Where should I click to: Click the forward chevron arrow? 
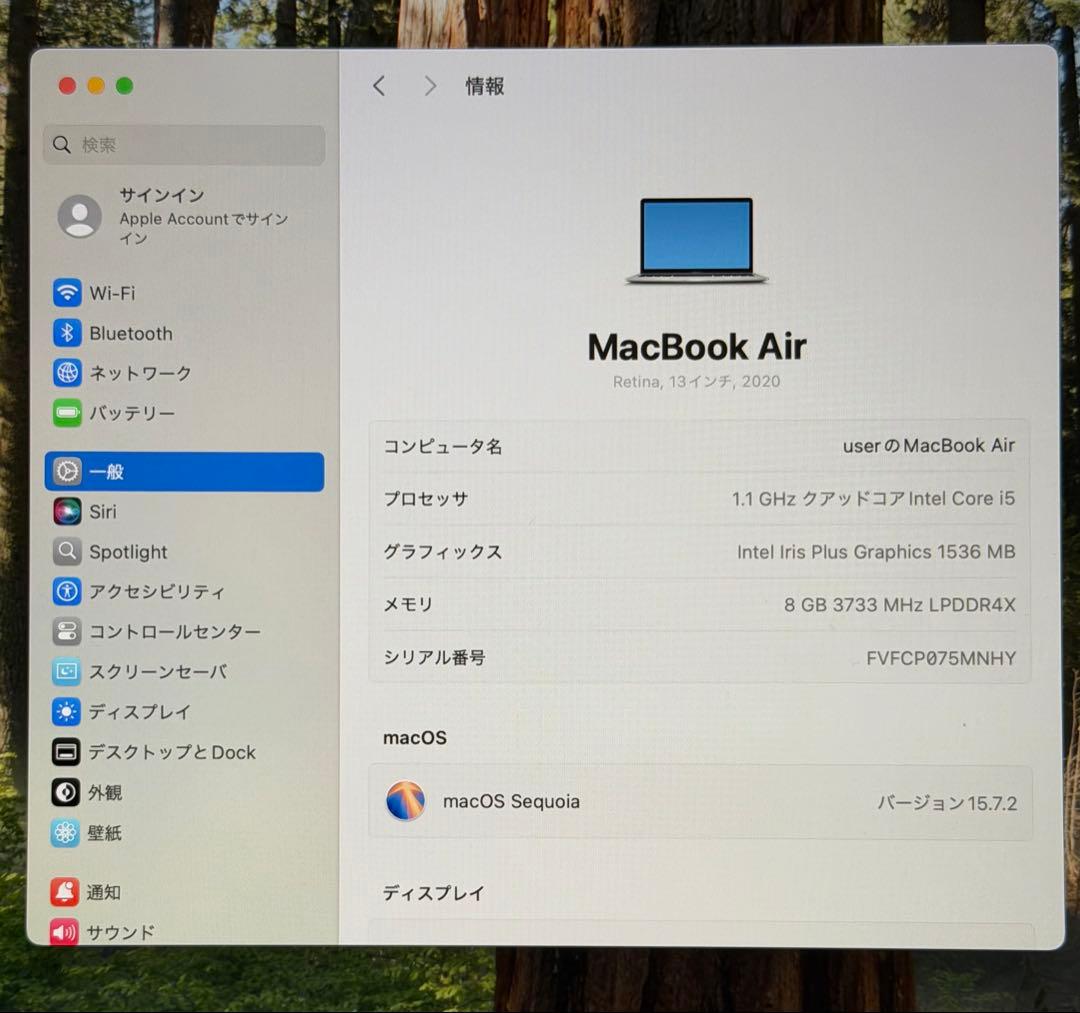pos(429,86)
